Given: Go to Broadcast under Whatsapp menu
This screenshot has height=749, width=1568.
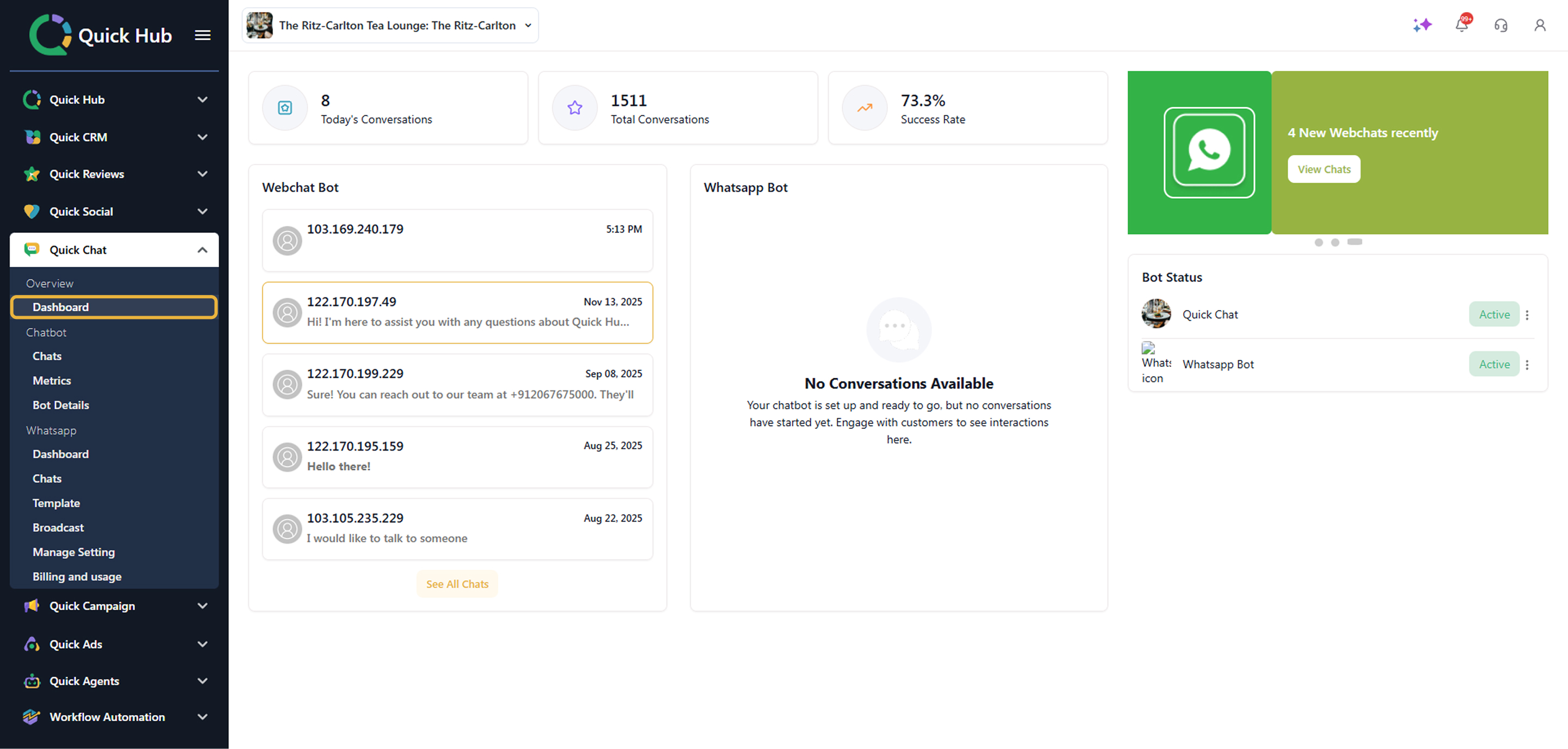Looking at the screenshot, I should pos(58,527).
